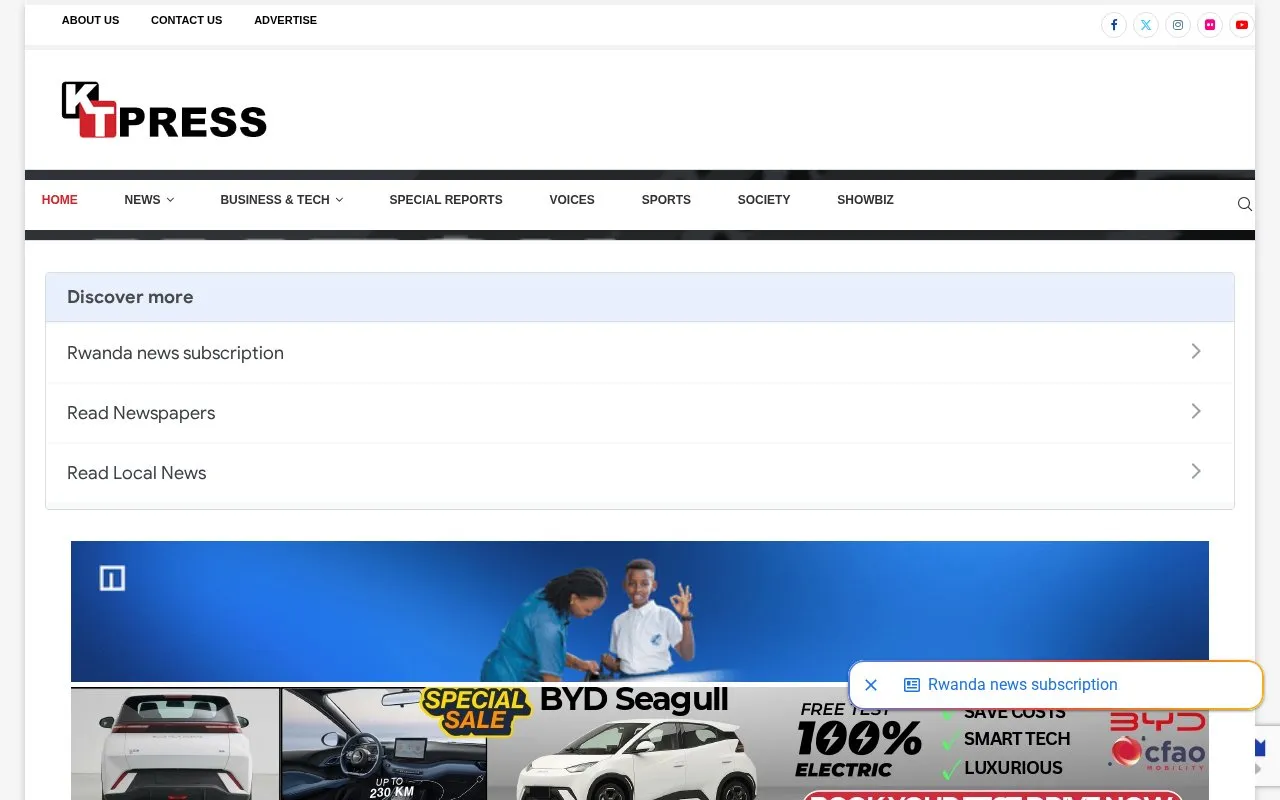The image size is (1280, 800).
Task: Close the Rwanda news subscription popup
Action: (871, 685)
